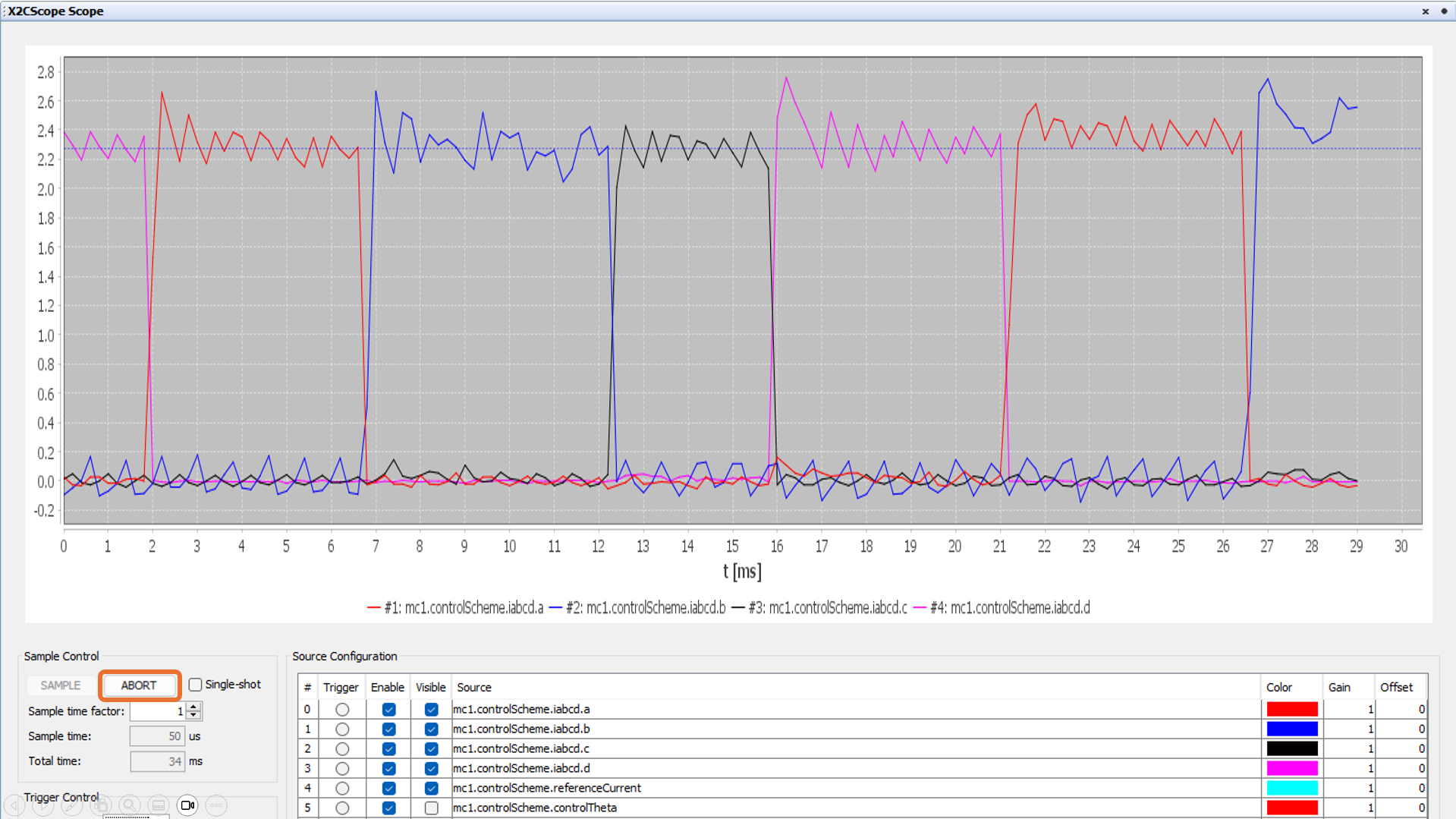Screen dimensions: 1456x819
Task: Click legend entry #1 mc1.controlScheme.iabcd.a
Action: [455, 608]
